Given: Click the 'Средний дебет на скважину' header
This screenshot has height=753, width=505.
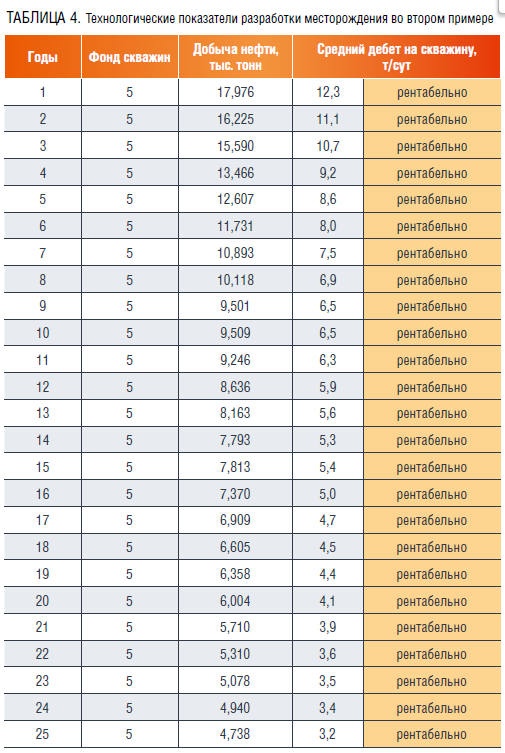Looking at the screenshot, I should [x=397, y=57].
